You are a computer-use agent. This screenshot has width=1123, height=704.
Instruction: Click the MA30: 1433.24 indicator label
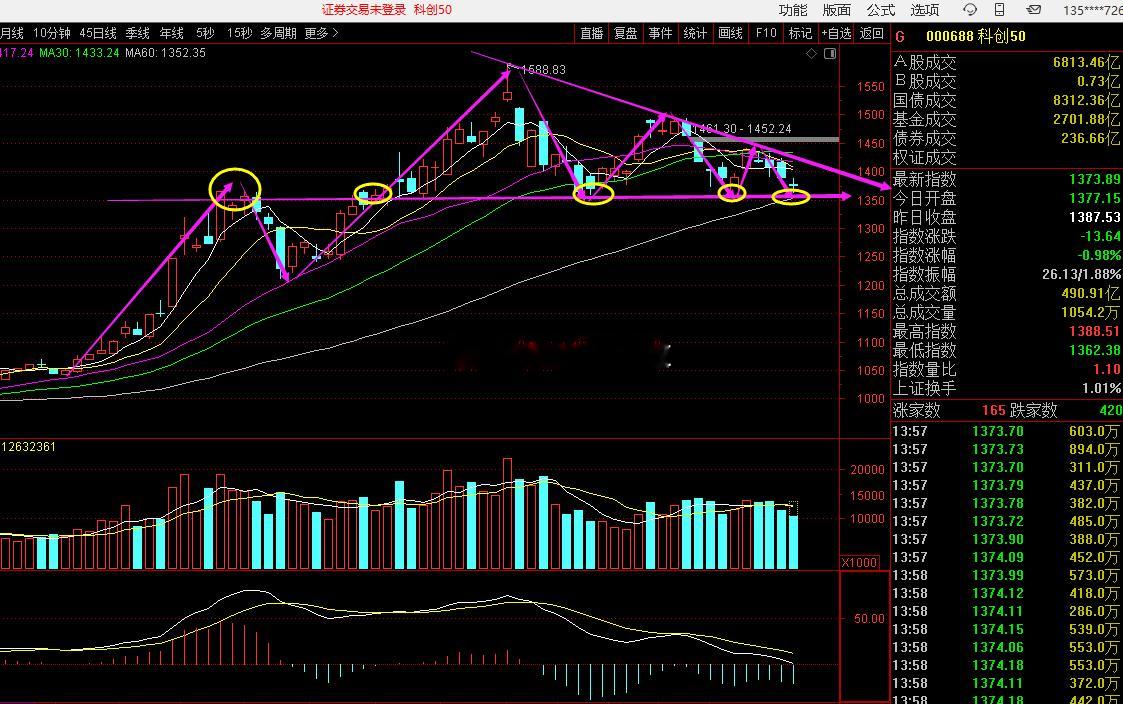point(79,53)
